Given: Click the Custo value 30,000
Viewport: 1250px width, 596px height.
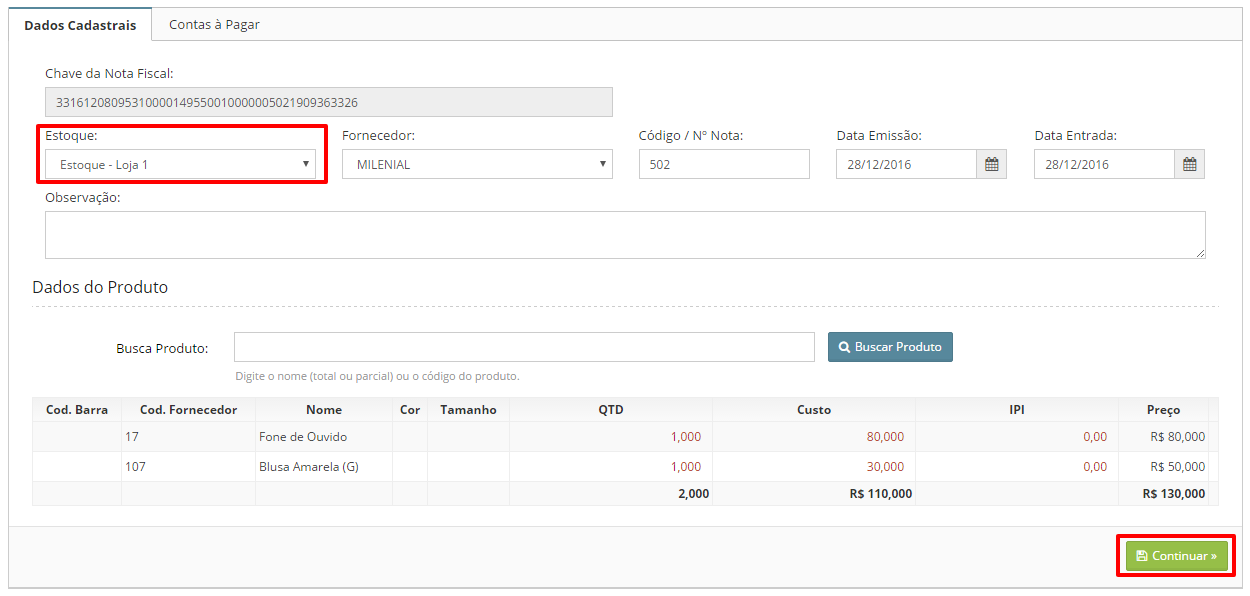Looking at the screenshot, I should pyautogui.click(x=885, y=467).
